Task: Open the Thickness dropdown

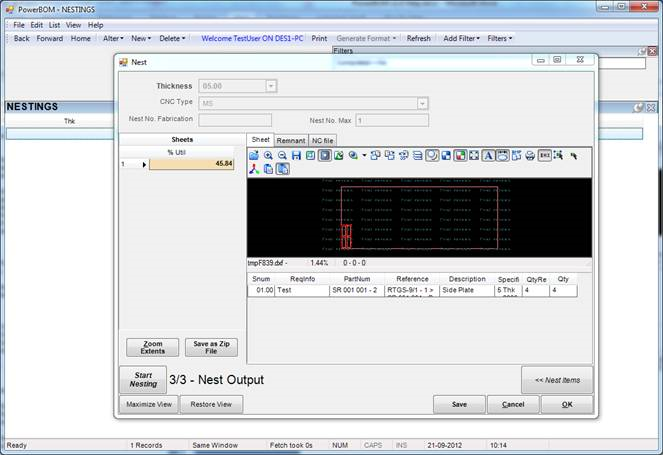Action: pyautogui.click(x=271, y=86)
